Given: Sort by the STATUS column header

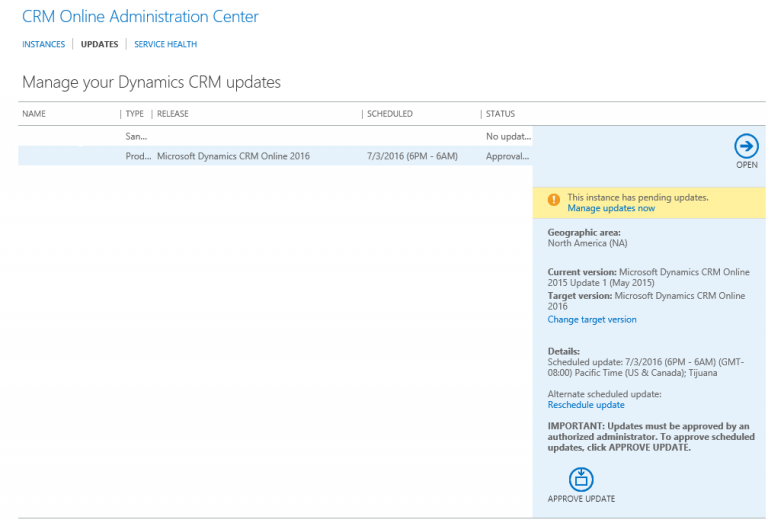Looking at the screenshot, I should click(500, 114).
